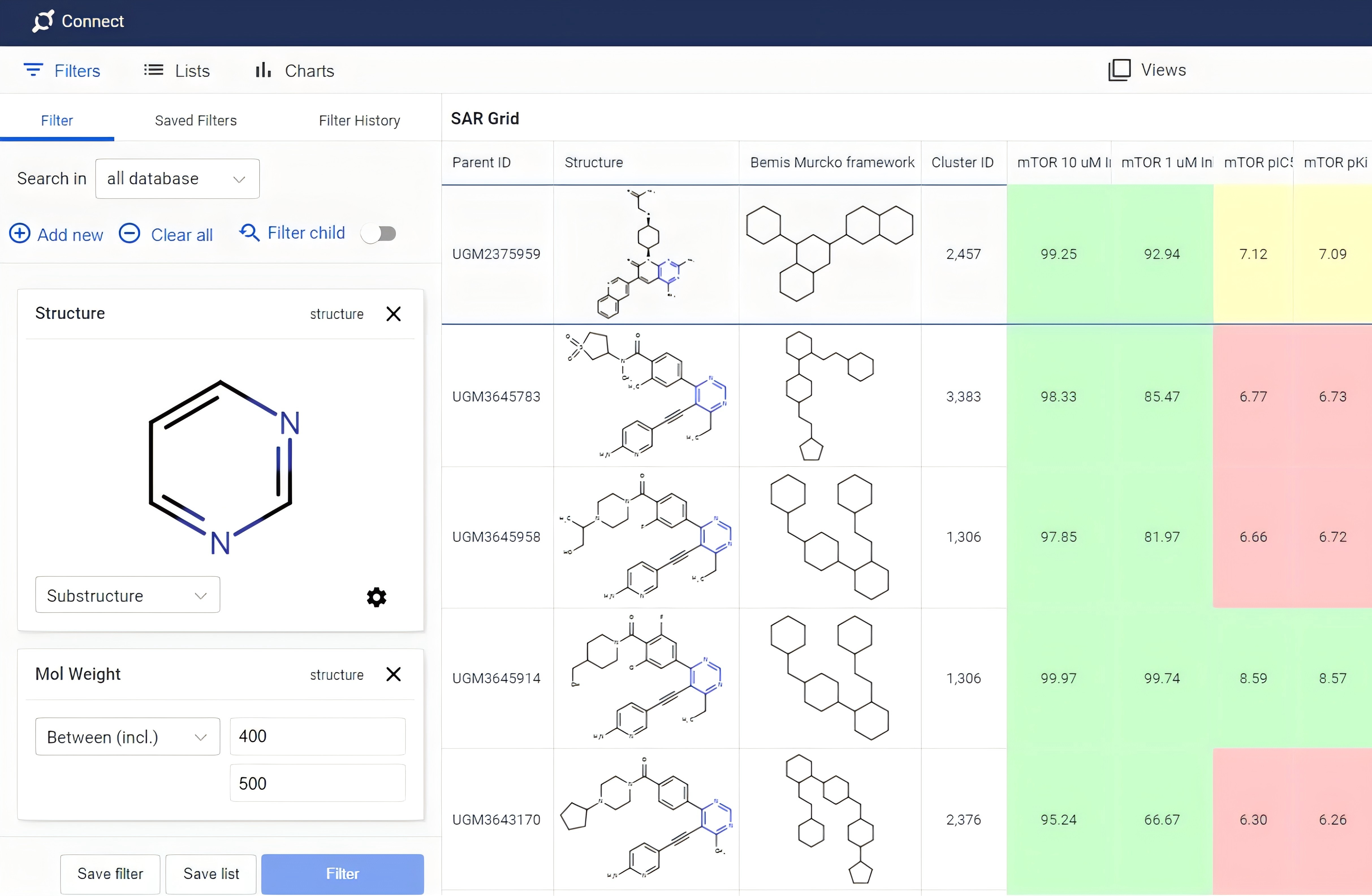Open the Lists menu icon
This screenshot has width=1372, height=896.
[x=153, y=70]
